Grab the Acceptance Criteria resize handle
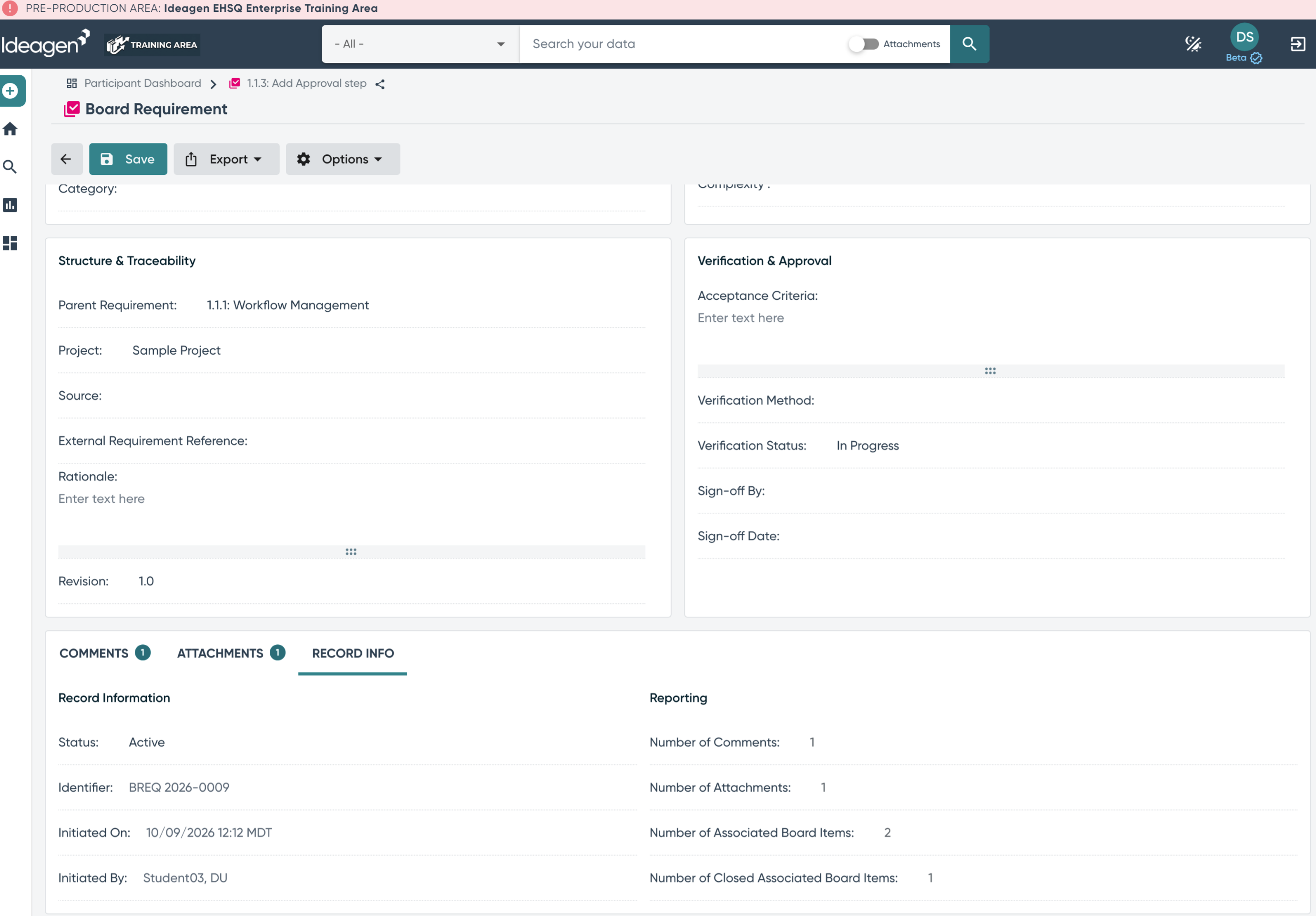The height and width of the screenshot is (916, 1316). pos(990,371)
